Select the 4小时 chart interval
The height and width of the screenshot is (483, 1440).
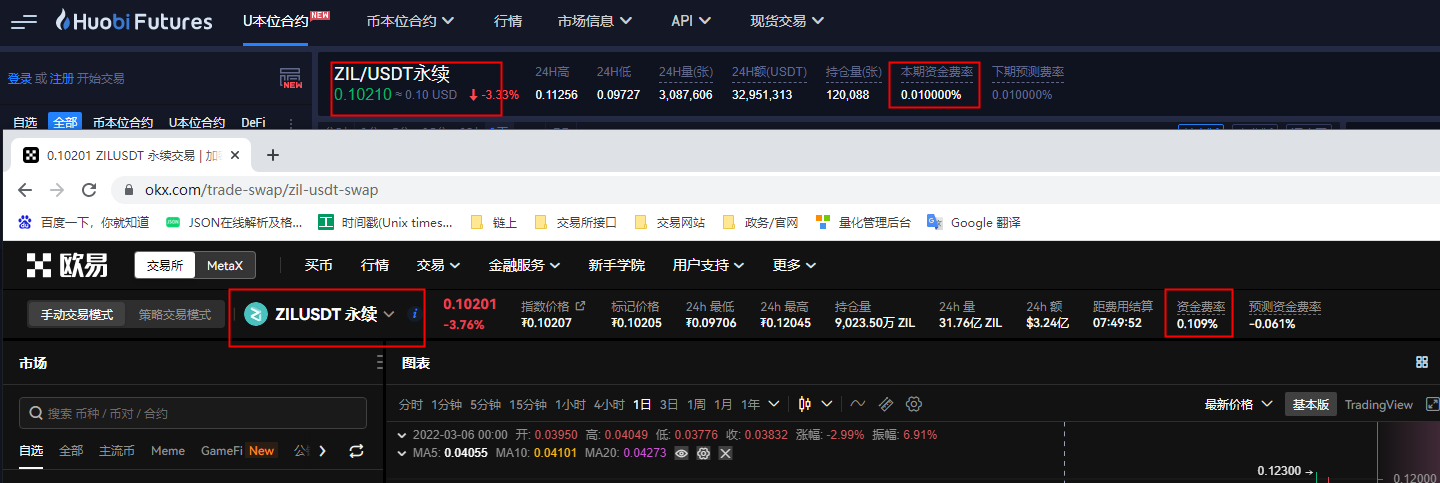point(610,404)
